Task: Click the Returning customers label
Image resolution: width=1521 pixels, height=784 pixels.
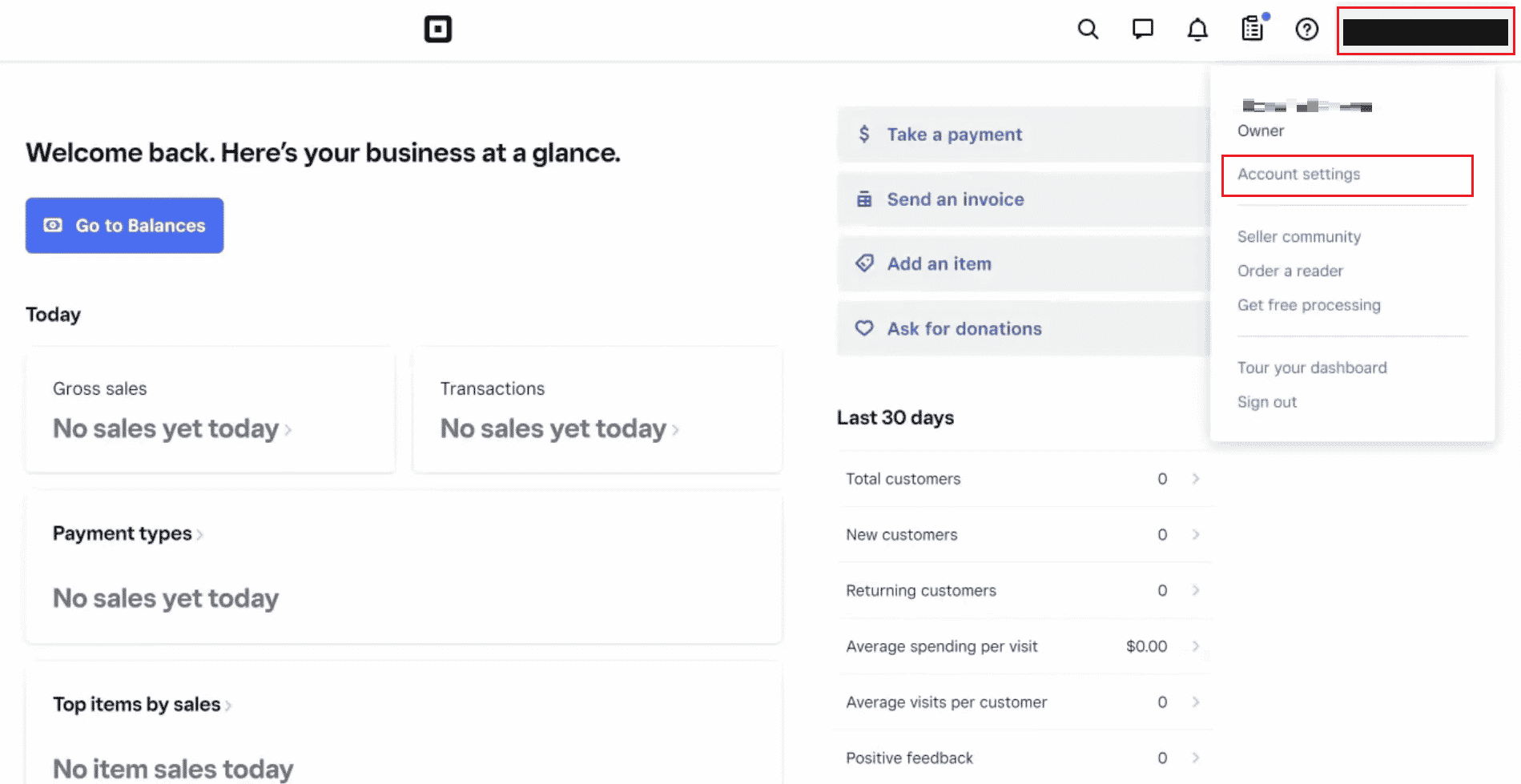Action: pos(921,591)
